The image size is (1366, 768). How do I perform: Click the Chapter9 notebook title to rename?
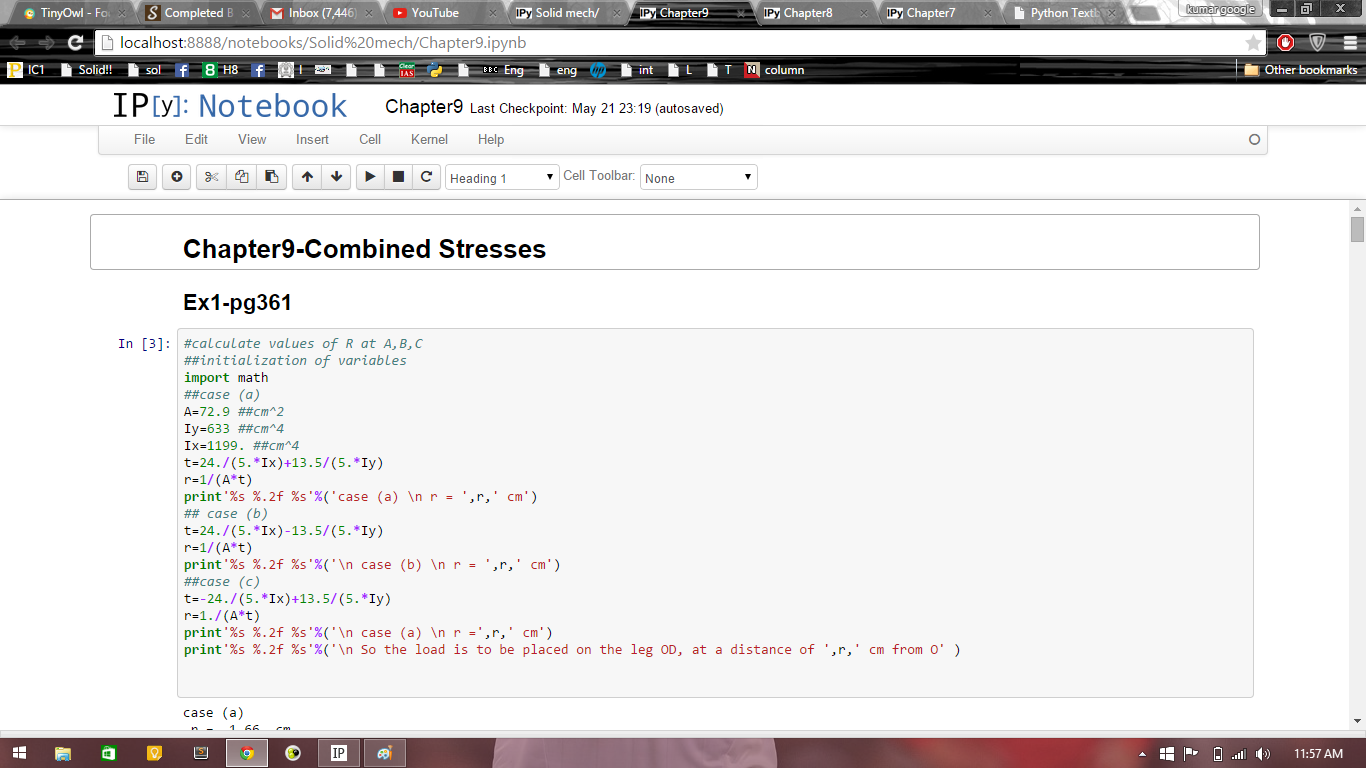(424, 107)
